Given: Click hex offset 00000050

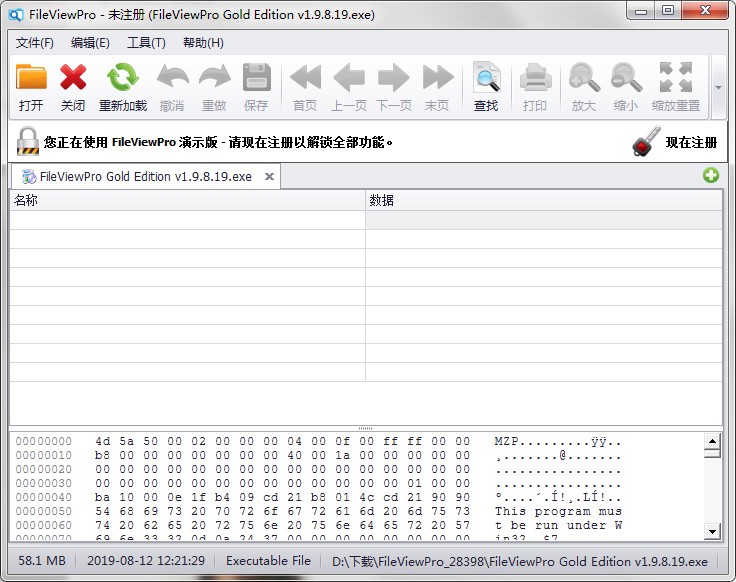Looking at the screenshot, I should pos(44,511).
